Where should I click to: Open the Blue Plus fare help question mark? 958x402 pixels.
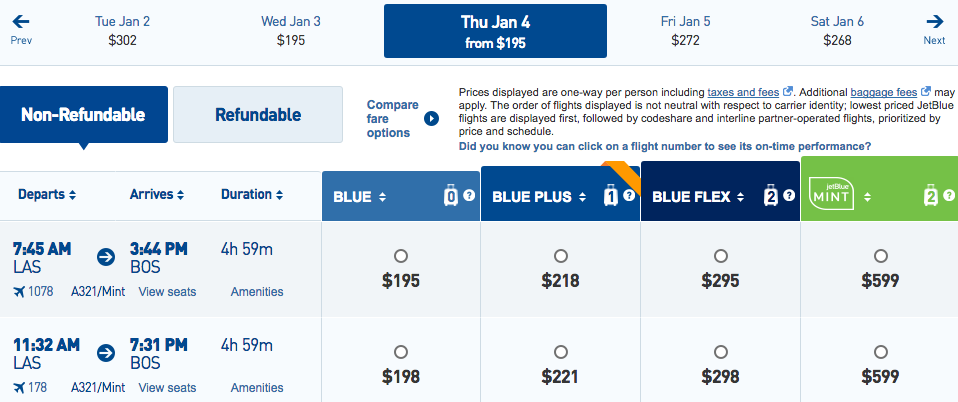628,196
